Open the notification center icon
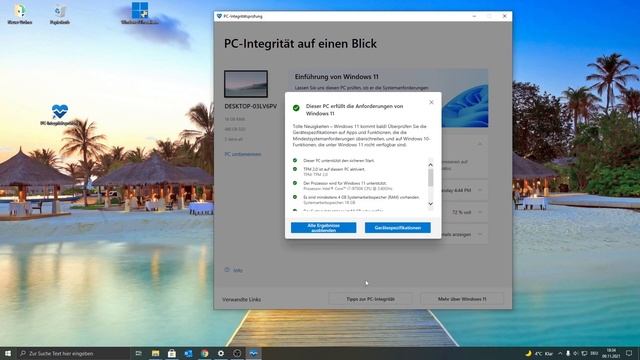Image resolution: width=640 pixels, height=360 pixels. 629,353
